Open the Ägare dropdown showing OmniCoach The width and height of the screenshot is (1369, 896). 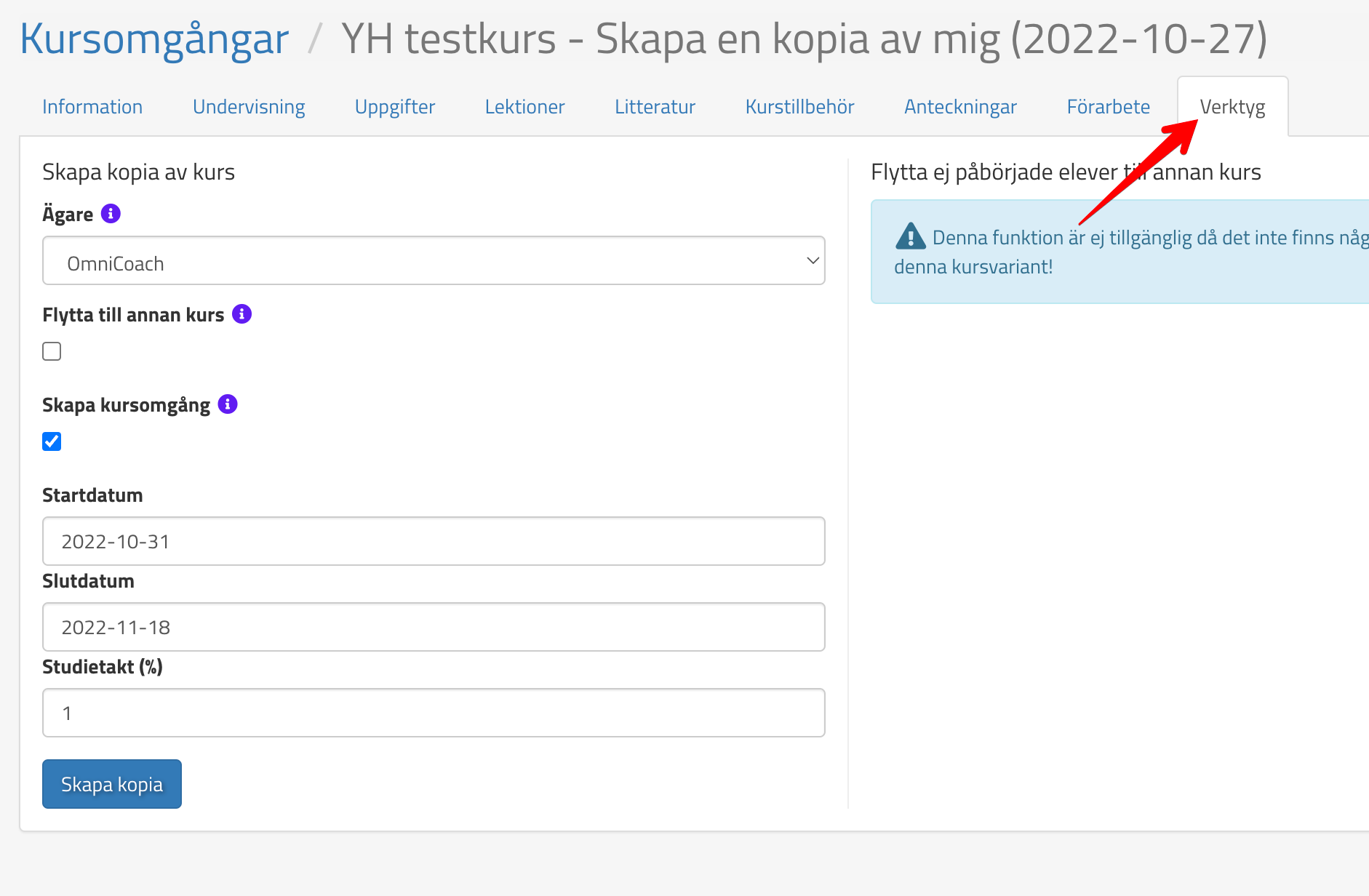click(x=433, y=261)
